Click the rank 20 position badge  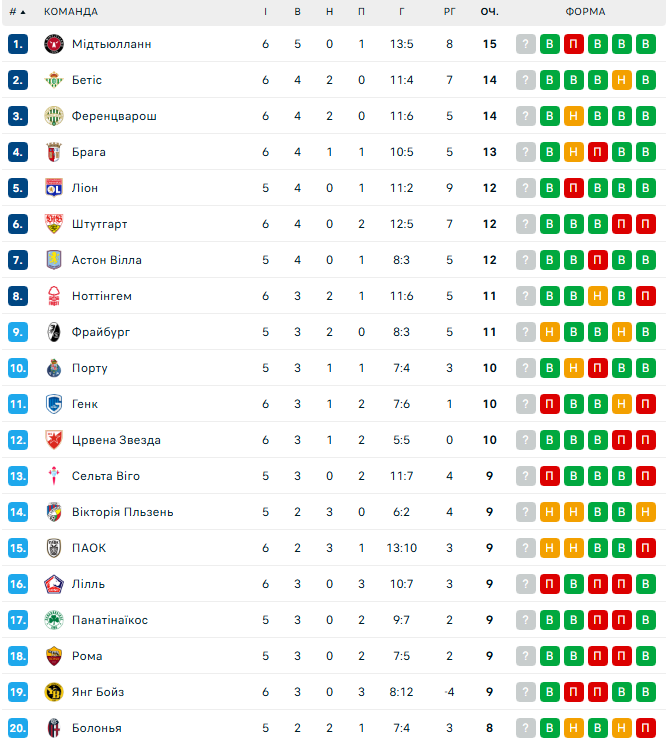(18, 728)
